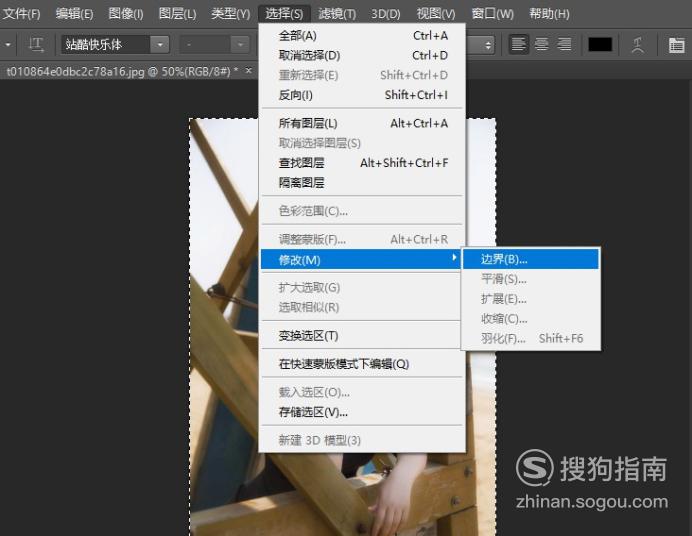
Task: Expand the font family dropdown arrow
Action: click(160, 45)
